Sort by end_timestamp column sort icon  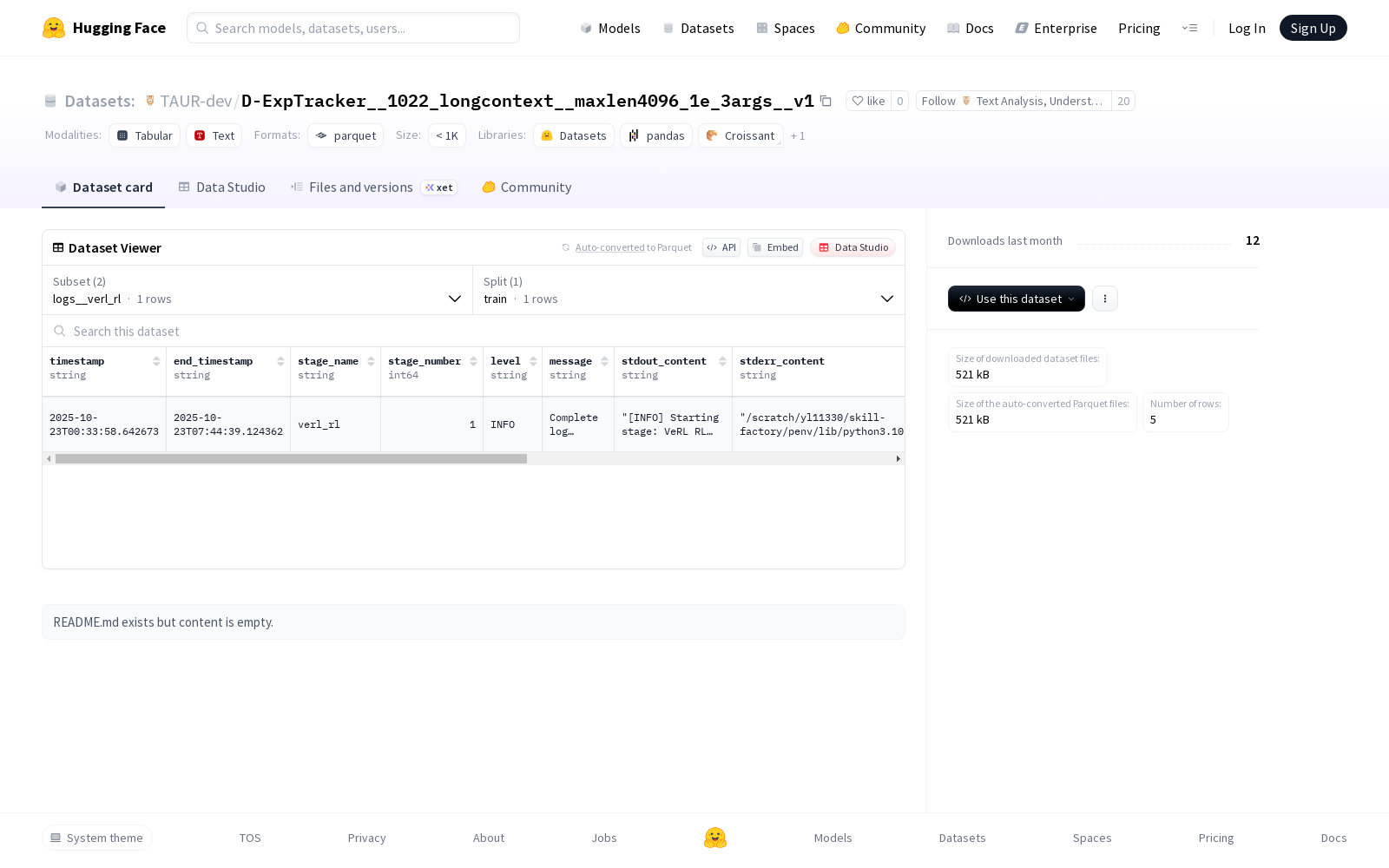[x=280, y=361]
